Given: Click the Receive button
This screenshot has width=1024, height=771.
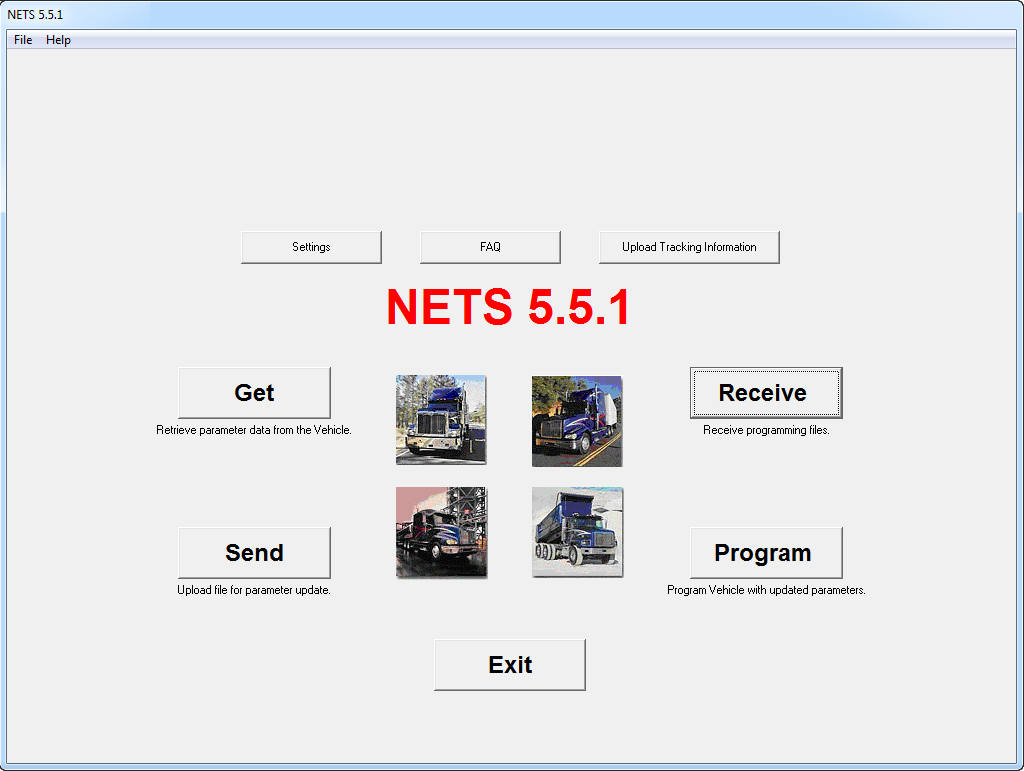Looking at the screenshot, I should pos(766,392).
